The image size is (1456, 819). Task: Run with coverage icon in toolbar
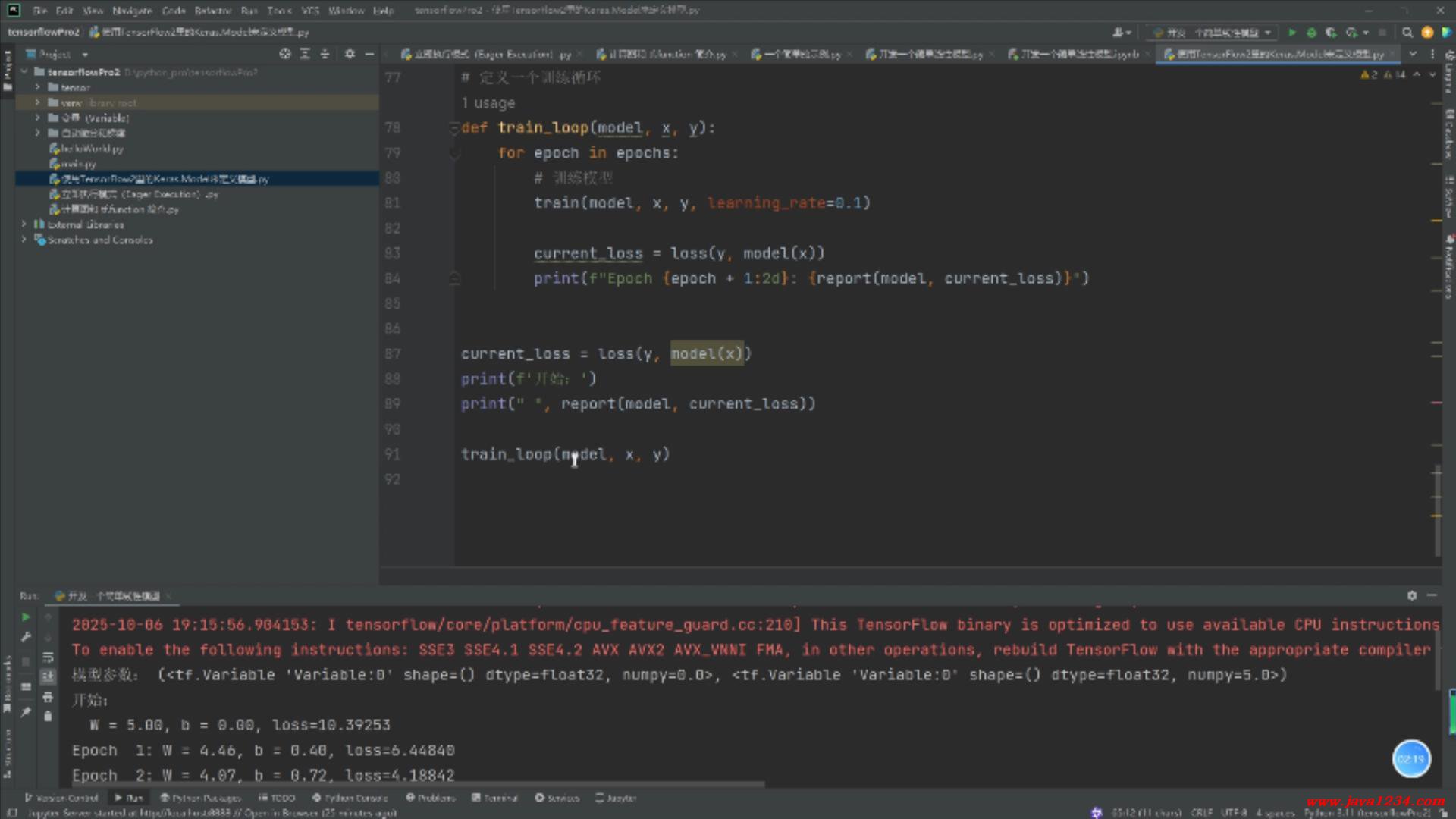(1331, 33)
